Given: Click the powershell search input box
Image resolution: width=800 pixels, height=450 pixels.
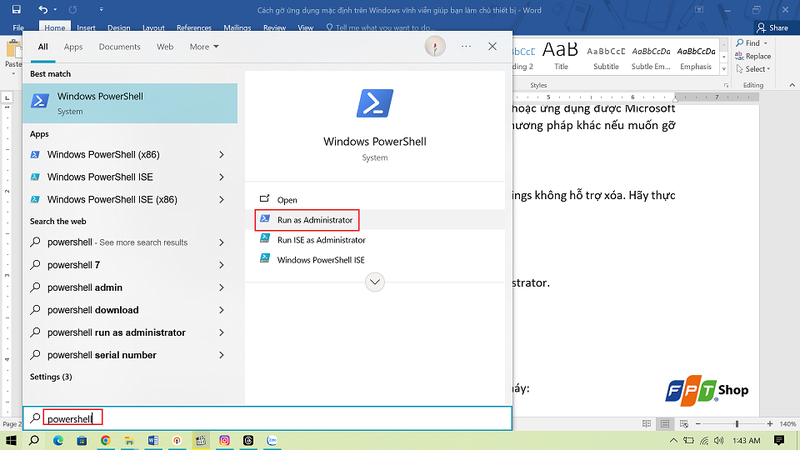Looking at the screenshot, I should pos(267,418).
